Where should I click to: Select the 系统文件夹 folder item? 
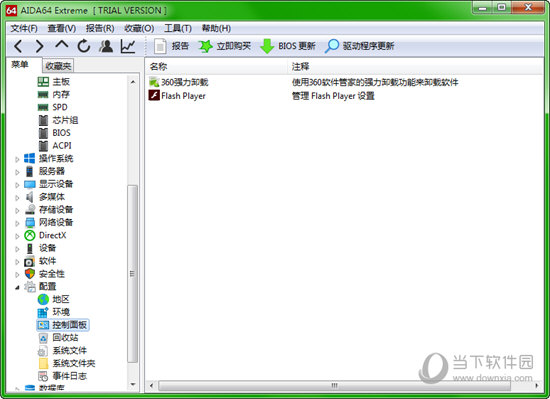(x=67, y=363)
